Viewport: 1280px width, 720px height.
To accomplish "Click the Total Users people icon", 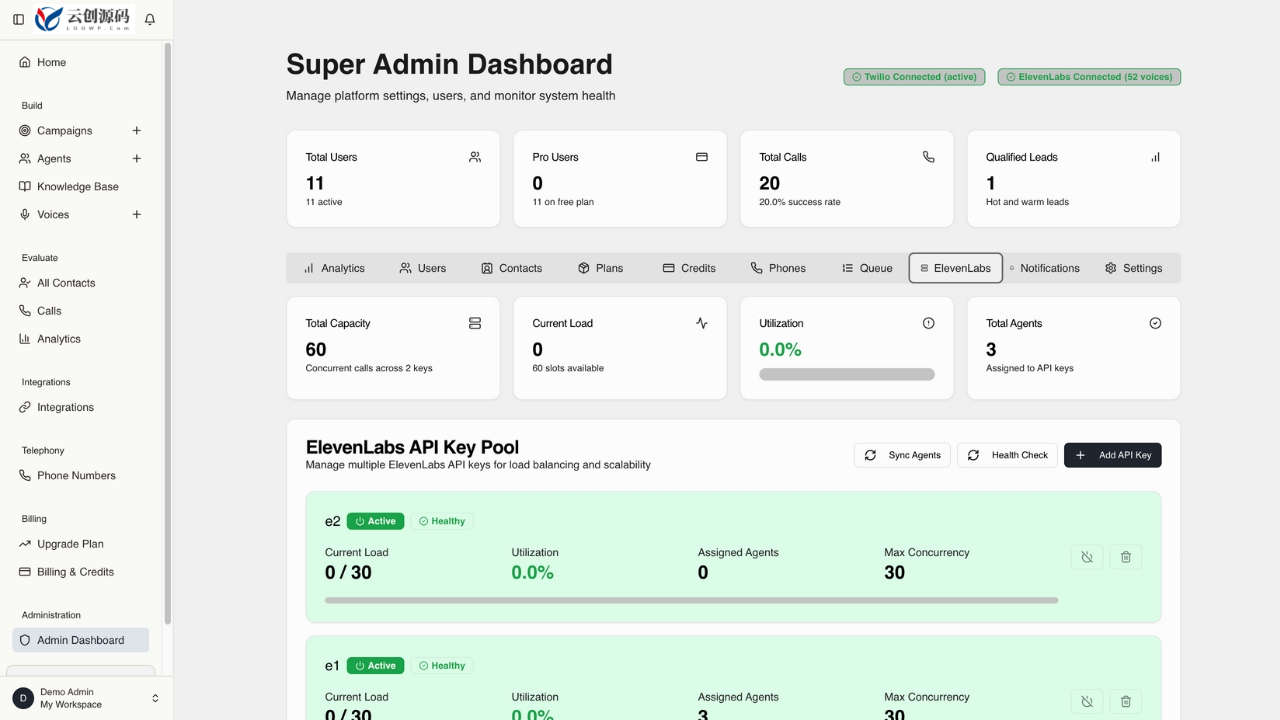I will pyautogui.click(x=475, y=157).
